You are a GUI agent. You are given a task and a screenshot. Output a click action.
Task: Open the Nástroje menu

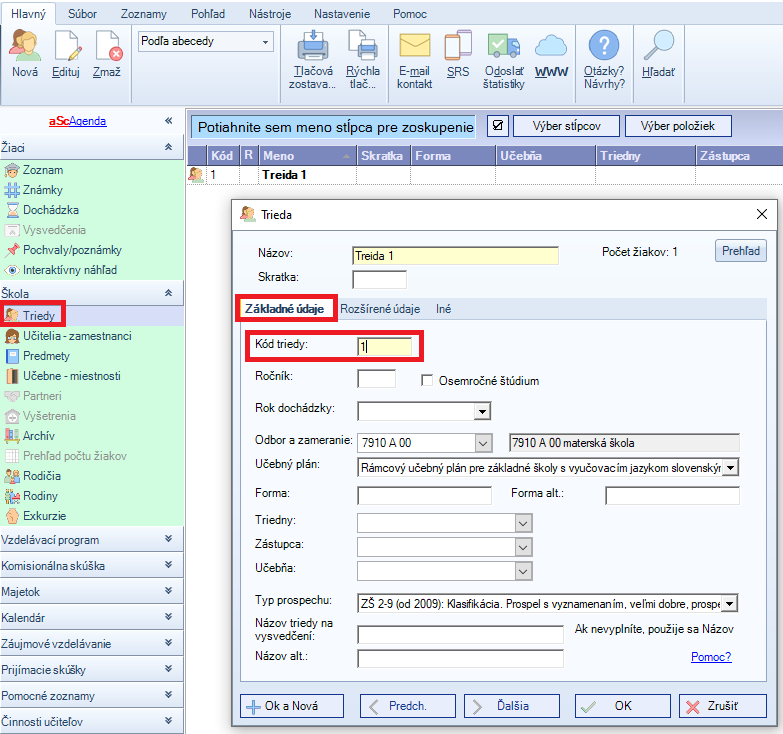270,13
